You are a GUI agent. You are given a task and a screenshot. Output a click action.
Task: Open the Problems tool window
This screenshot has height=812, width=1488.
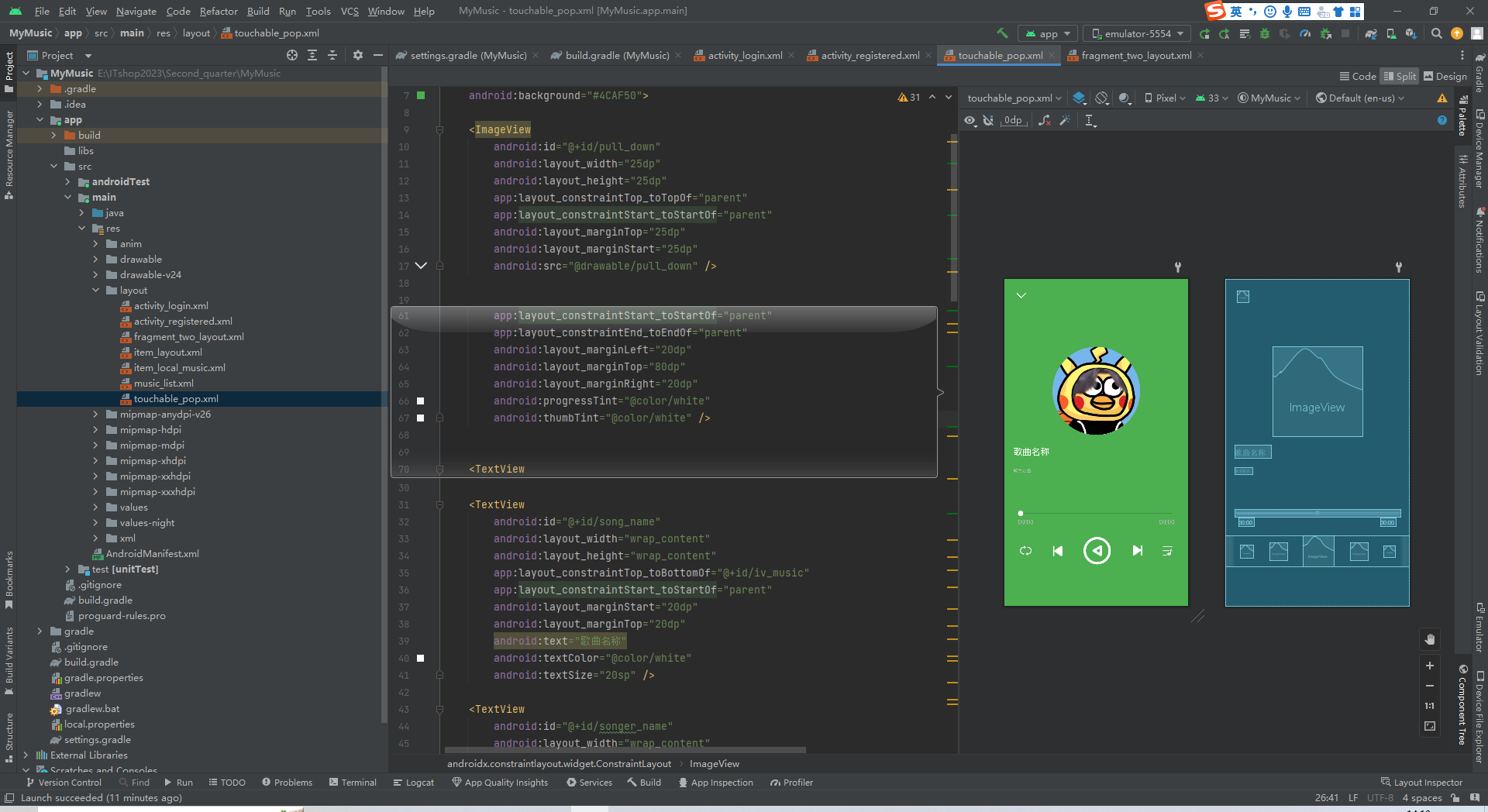(x=287, y=783)
